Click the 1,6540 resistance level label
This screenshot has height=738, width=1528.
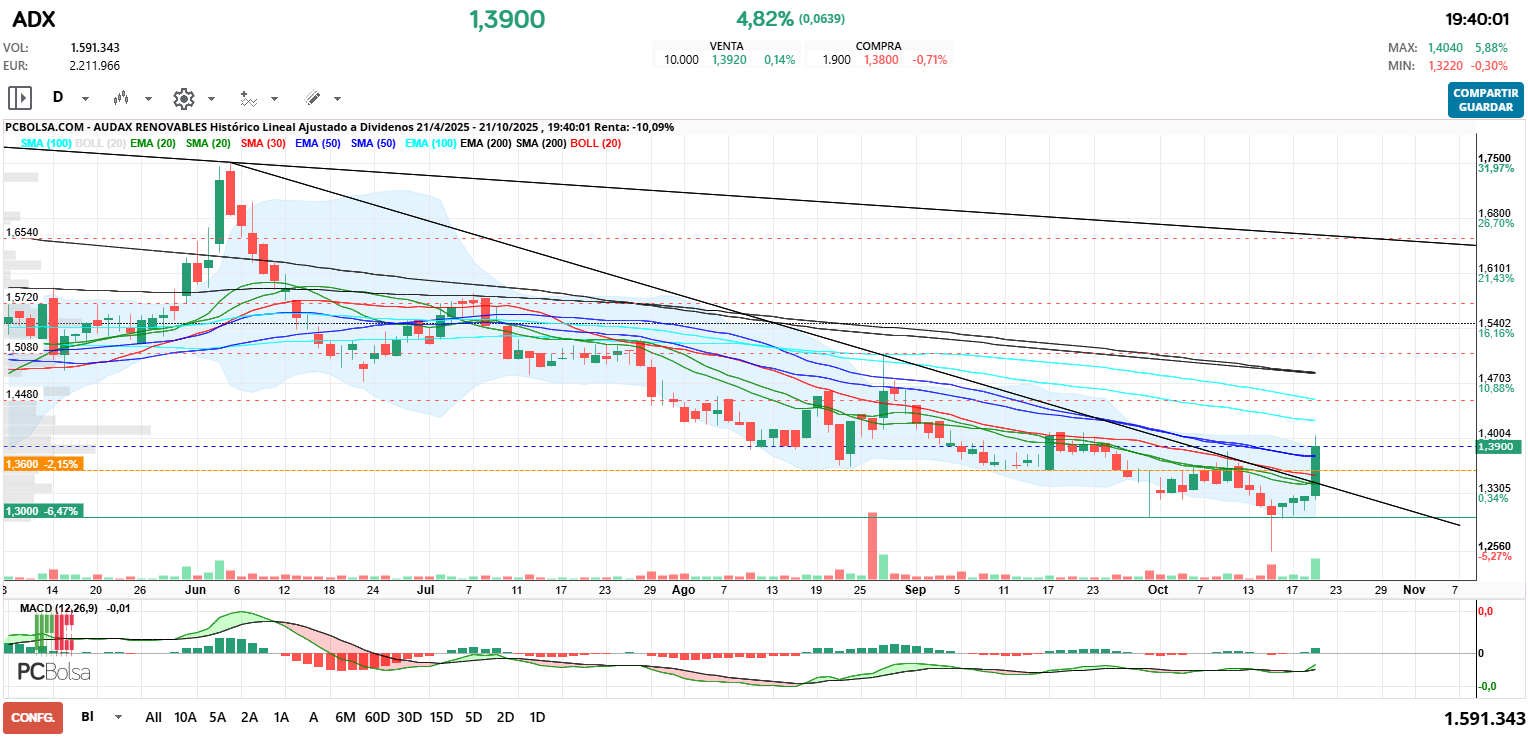[x=22, y=232]
